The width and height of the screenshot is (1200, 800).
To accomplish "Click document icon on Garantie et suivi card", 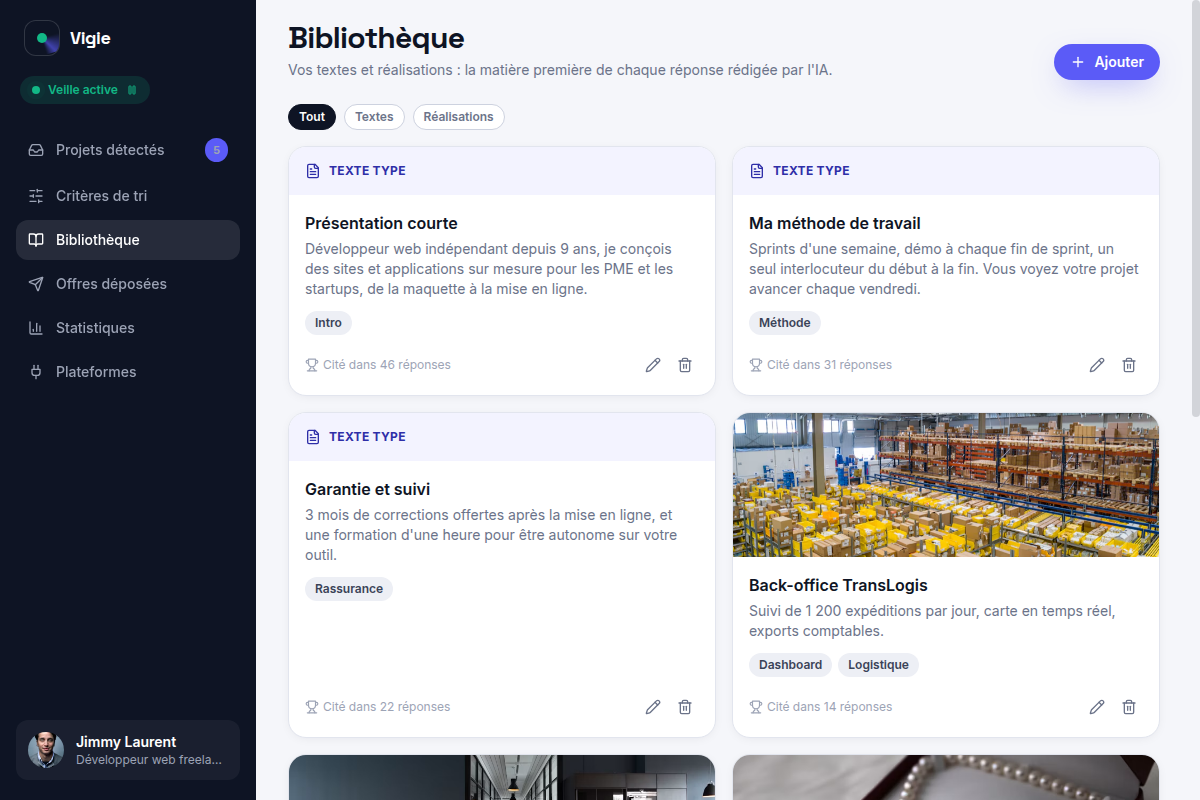I will [x=313, y=437].
